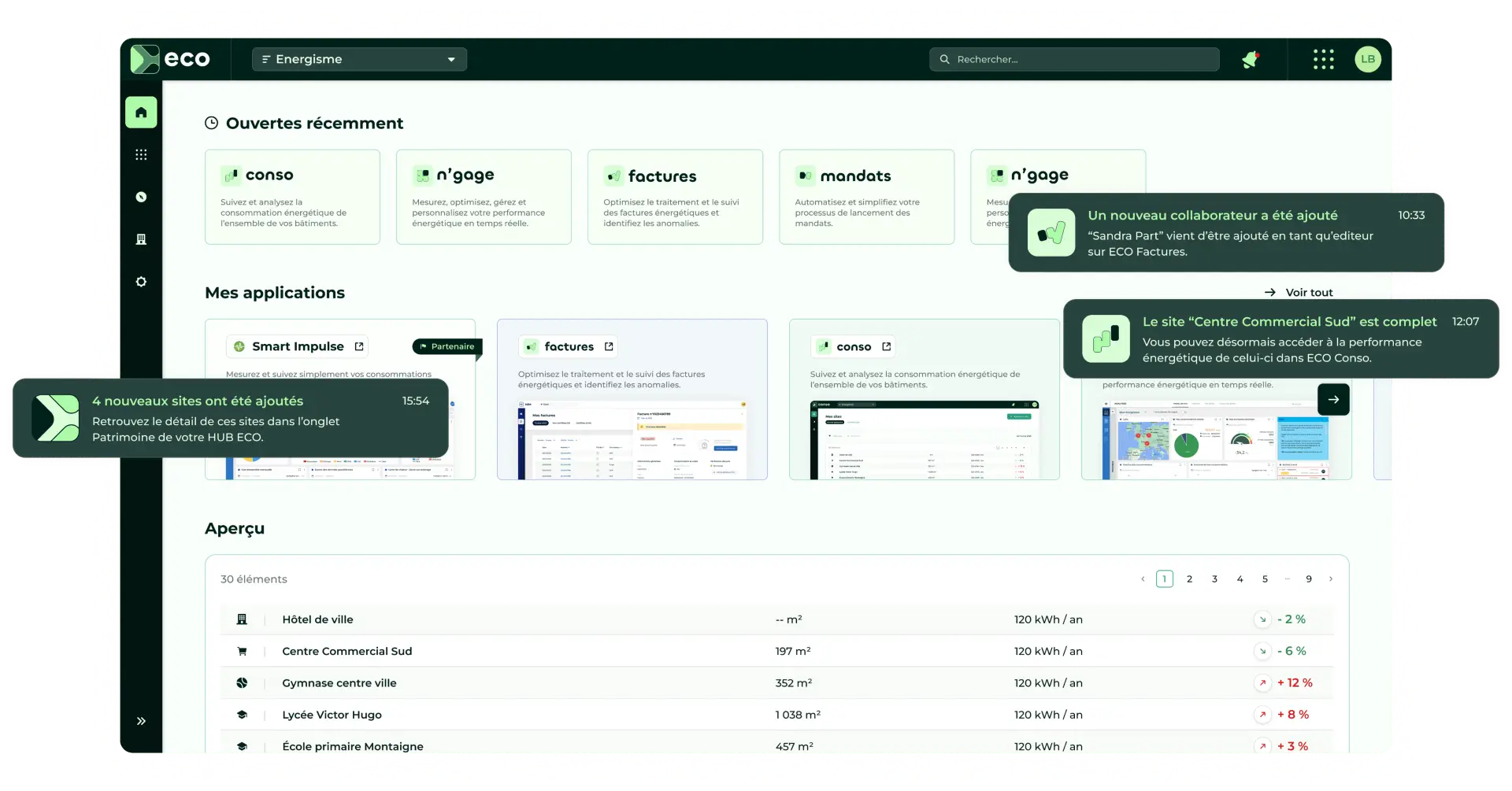This screenshot has height=791, width=1512.
Task: Click the Centre Commercial Sud row name
Action: pyautogui.click(x=346, y=651)
